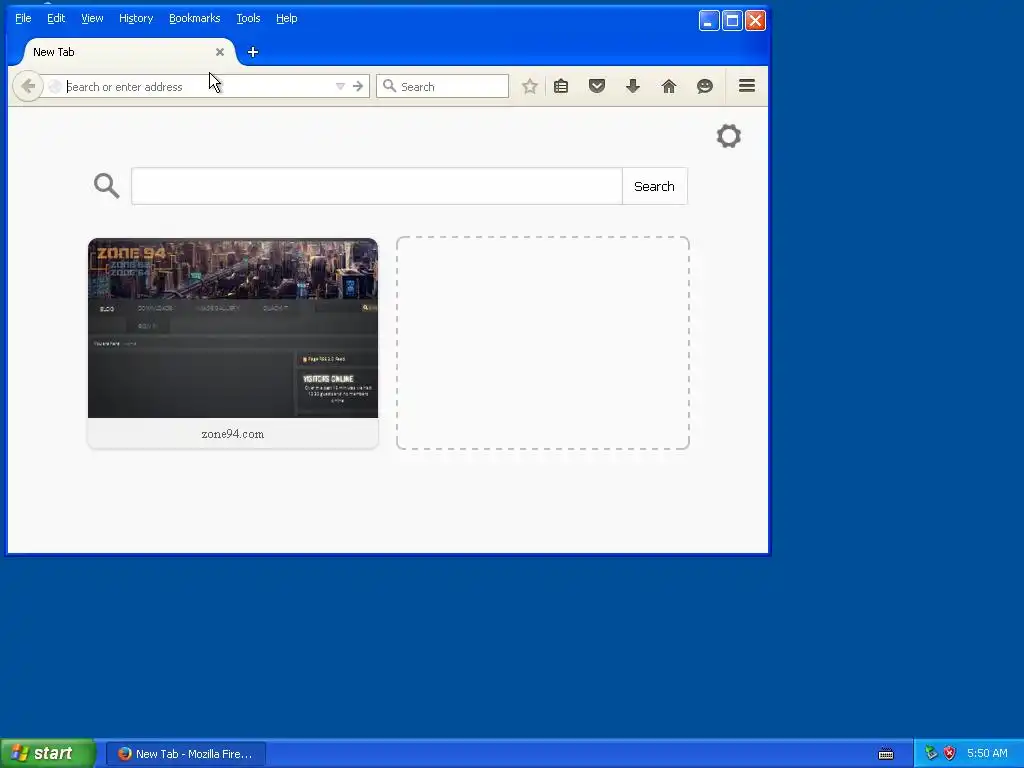
Task: Click the Windows start button
Action: tap(47, 754)
